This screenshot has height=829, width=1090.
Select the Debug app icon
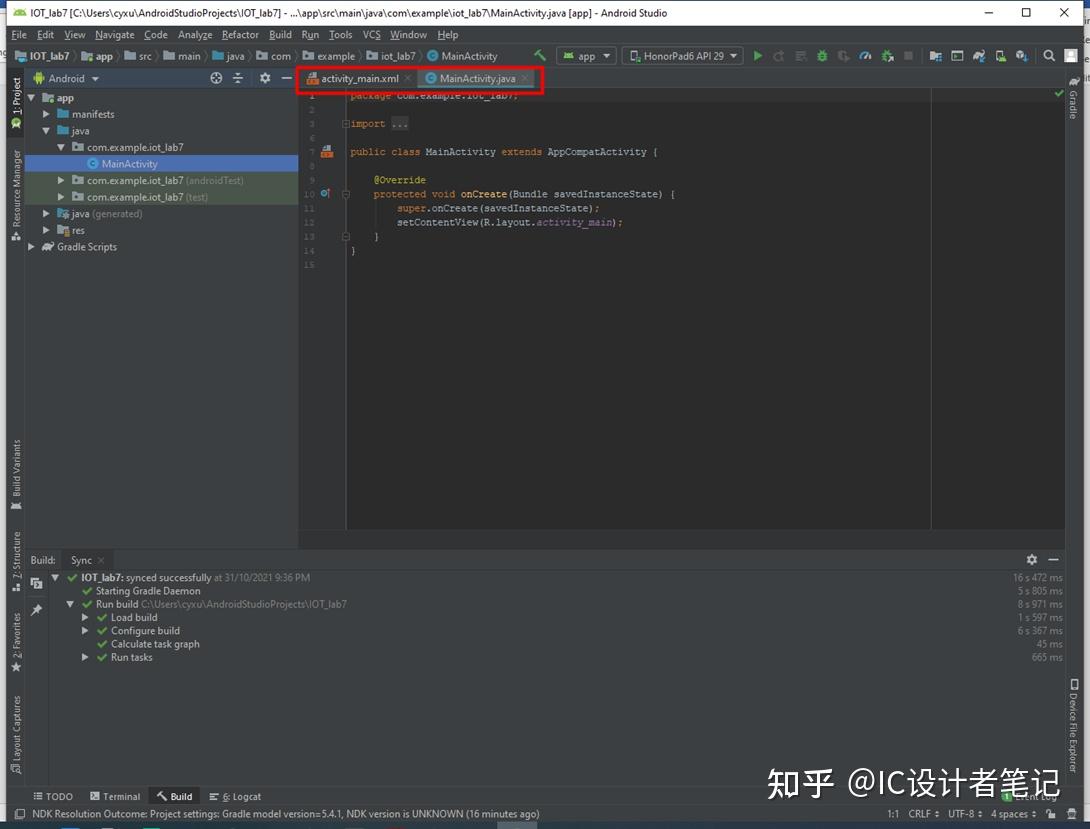[x=823, y=56]
